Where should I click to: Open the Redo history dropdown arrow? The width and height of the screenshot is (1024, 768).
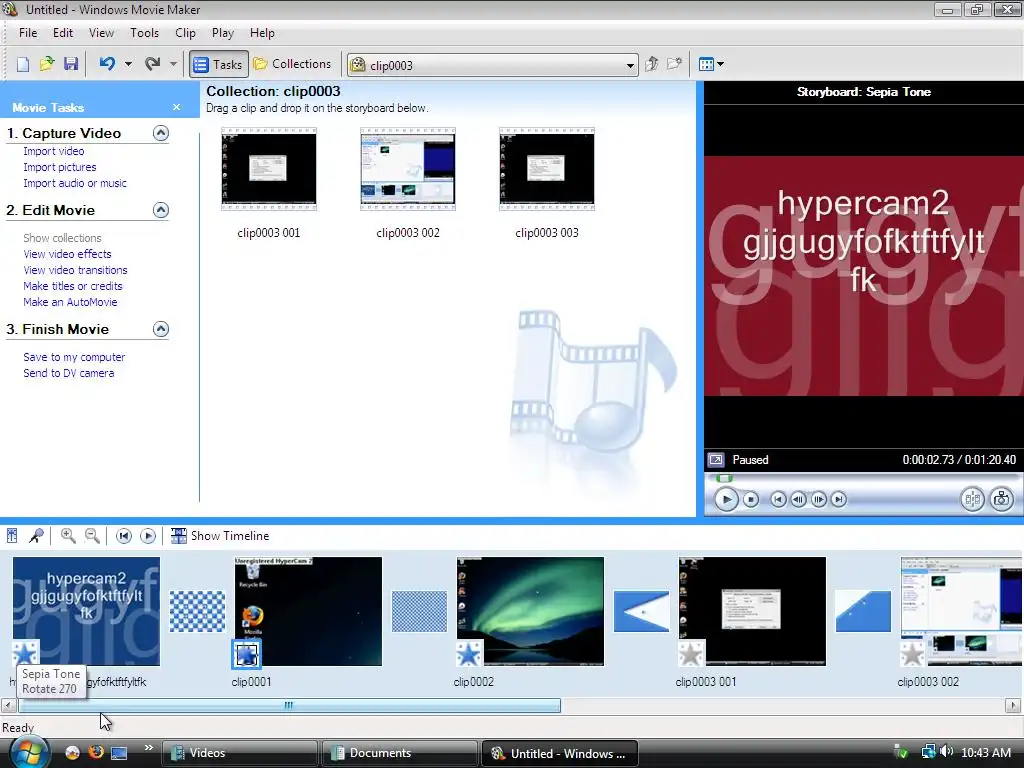pos(173,64)
